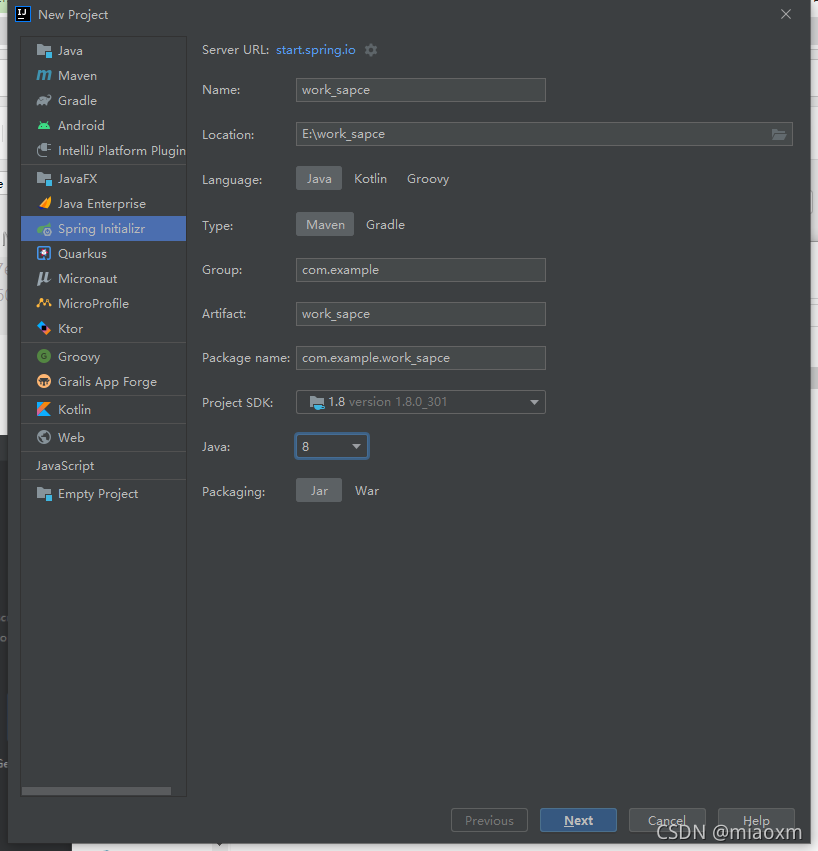Click the Group input field

tap(421, 270)
